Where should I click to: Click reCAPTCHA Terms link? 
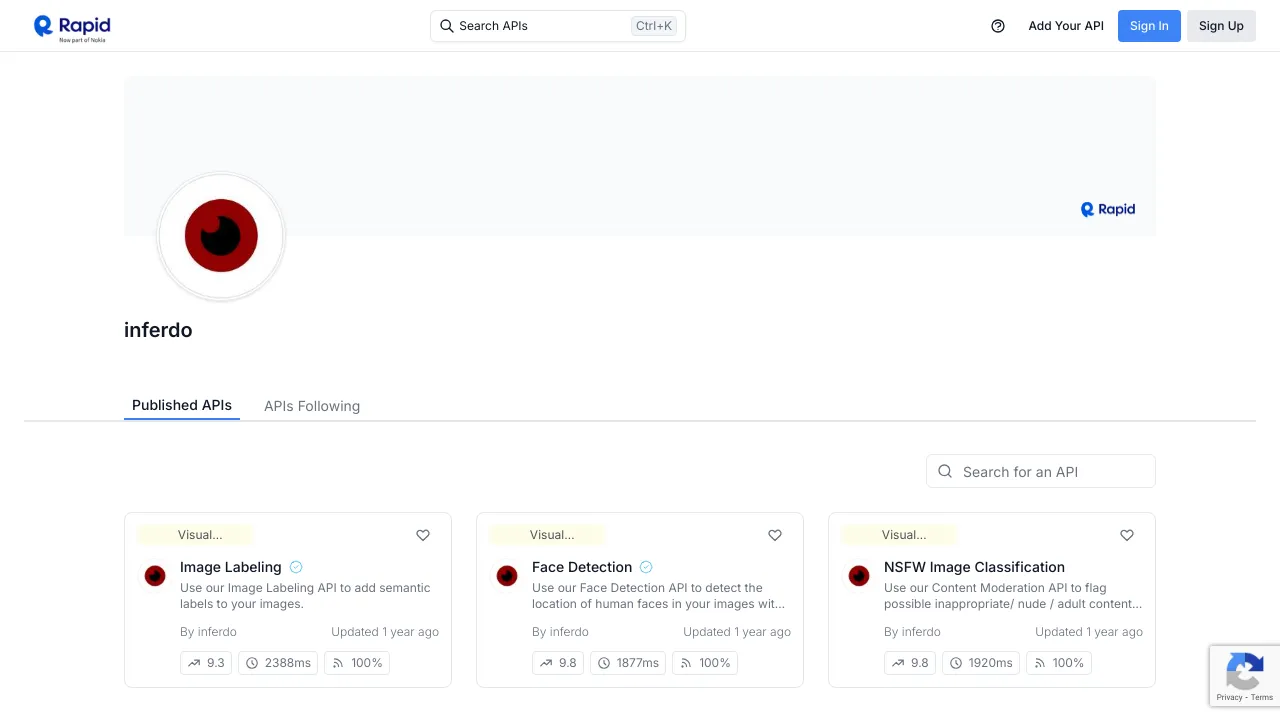(1262, 697)
